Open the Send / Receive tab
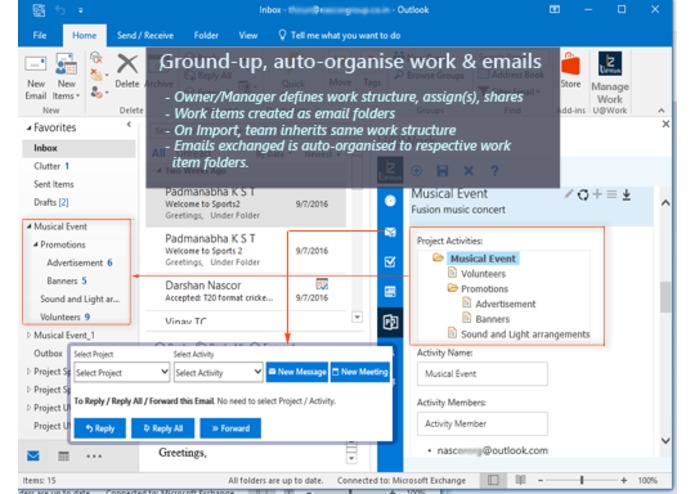Screen dimensions: 695x494 (145, 35)
